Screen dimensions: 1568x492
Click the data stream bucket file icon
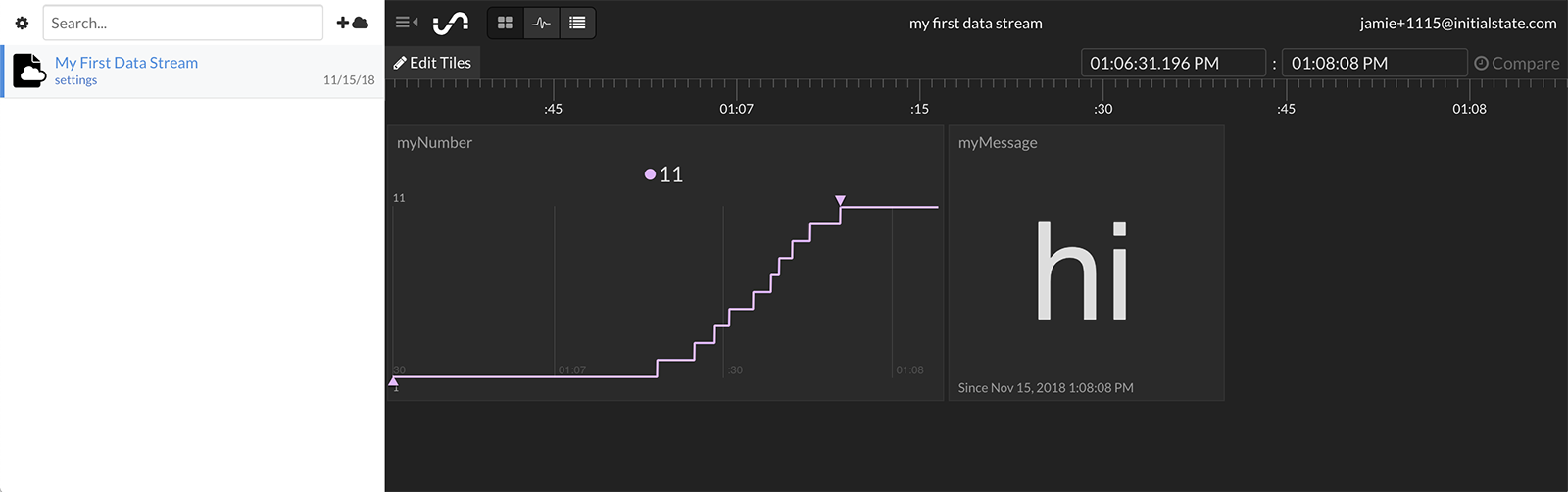pyautogui.click(x=29, y=71)
